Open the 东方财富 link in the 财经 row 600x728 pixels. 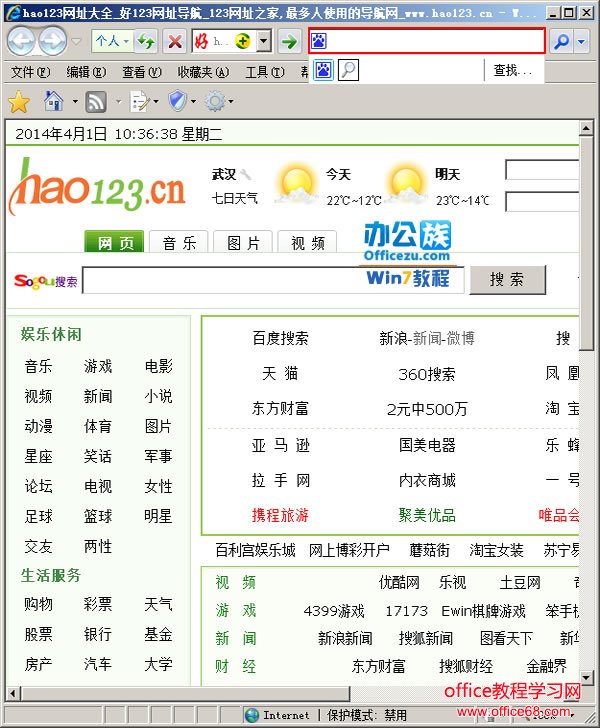[378, 666]
